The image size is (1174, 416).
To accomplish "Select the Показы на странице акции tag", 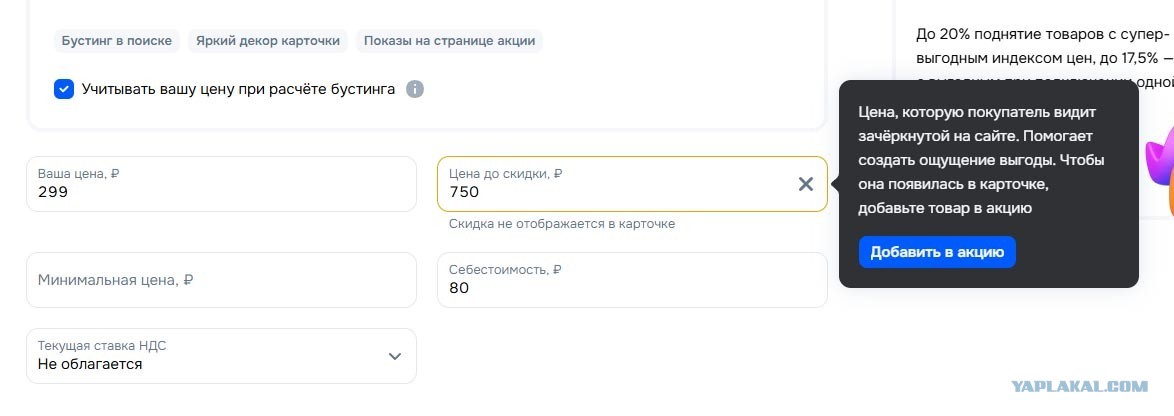I will (449, 41).
